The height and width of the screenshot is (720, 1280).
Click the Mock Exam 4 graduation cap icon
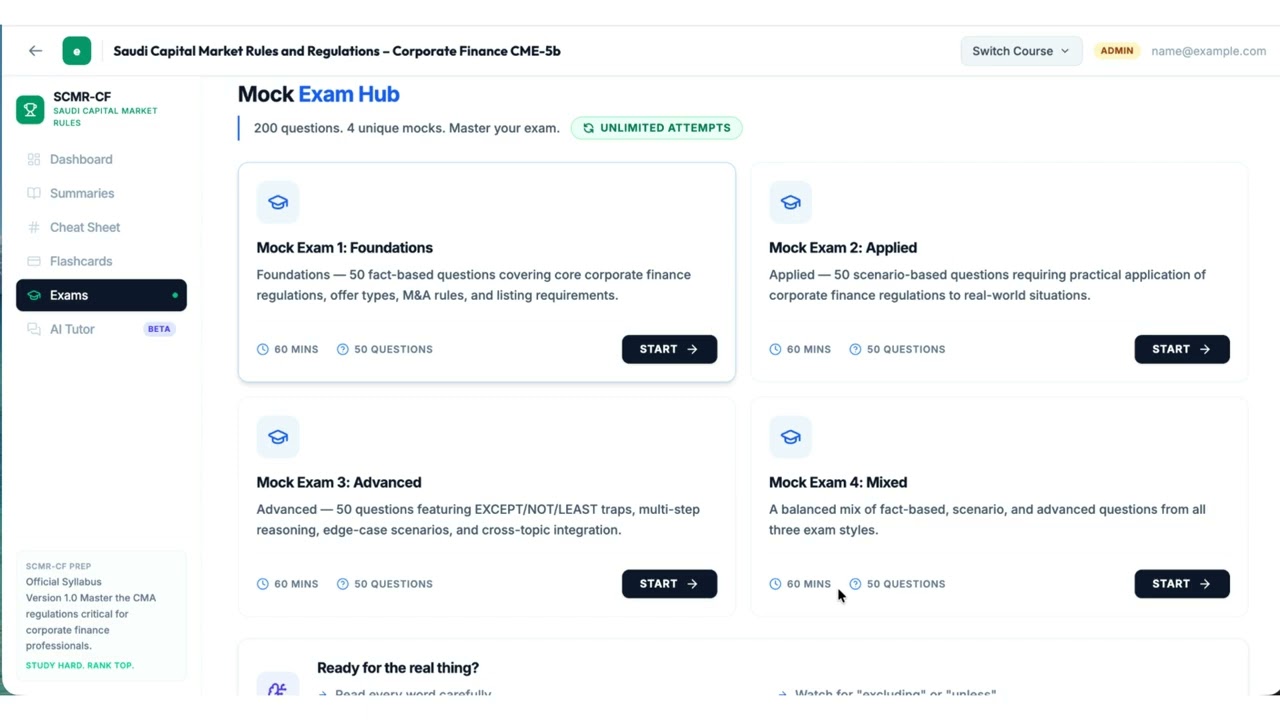pyautogui.click(x=790, y=437)
